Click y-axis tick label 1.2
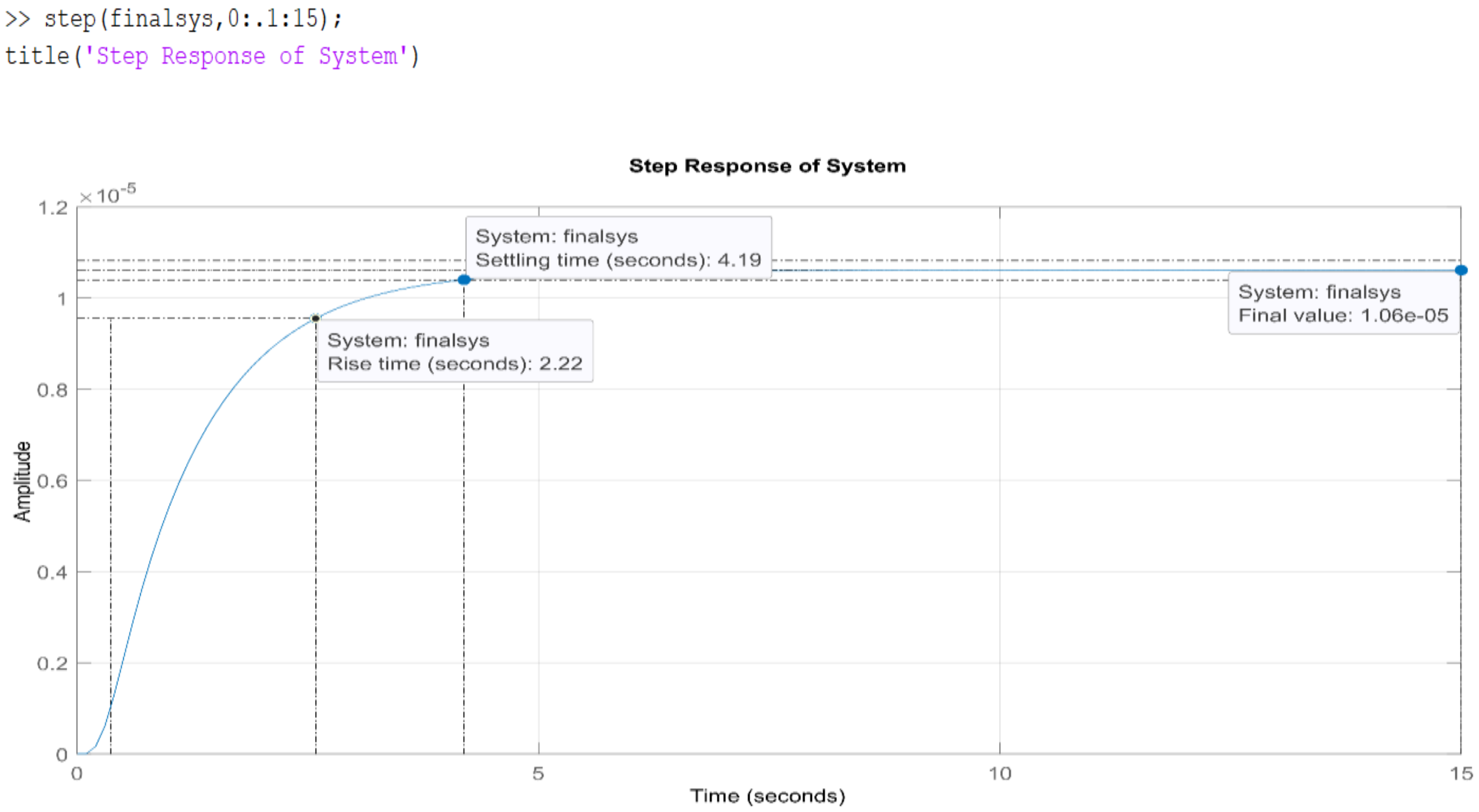This screenshot has height=812, width=1479. pyautogui.click(x=52, y=208)
